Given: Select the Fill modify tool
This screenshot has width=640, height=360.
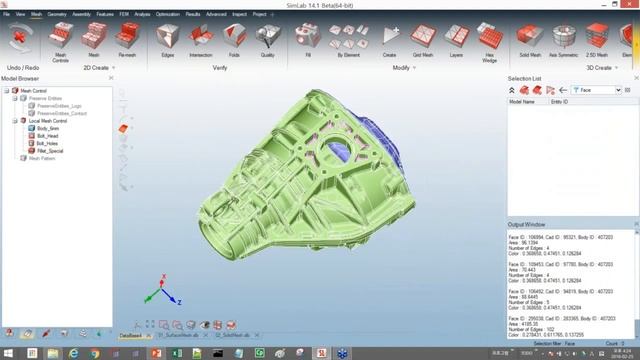Looking at the screenshot, I should tap(308, 40).
